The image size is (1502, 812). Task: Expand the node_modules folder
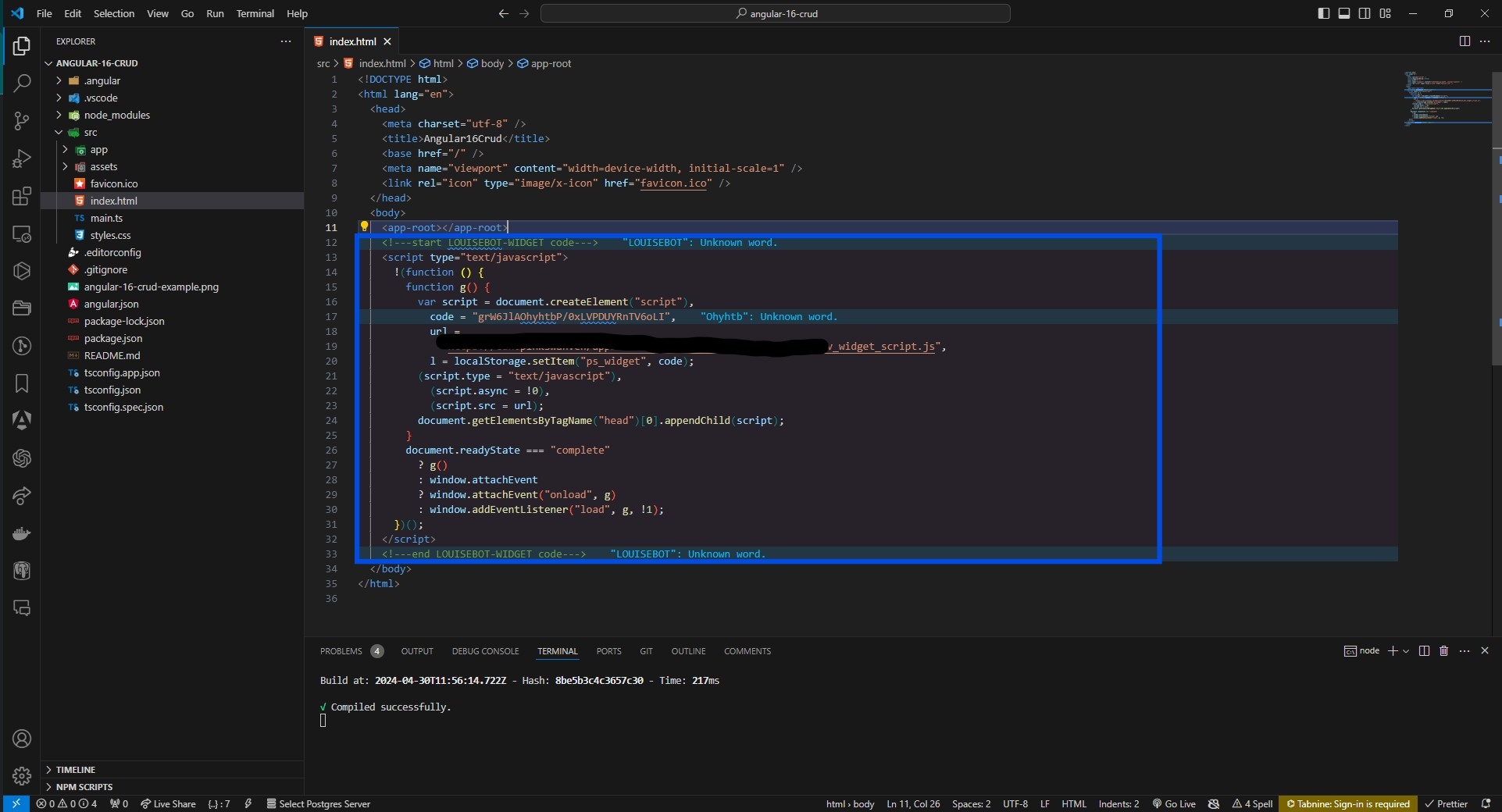click(59, 115)
